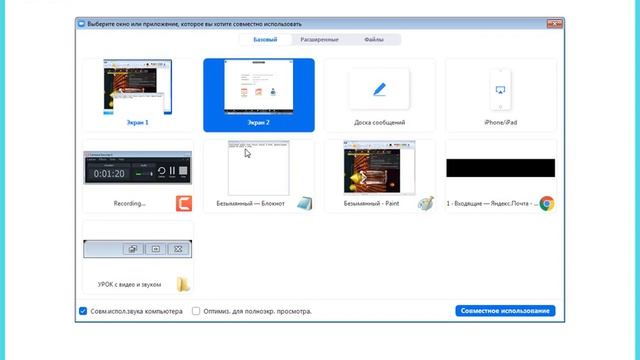The height and width of the screenshot is (360, 640).
Task: Toggle Совм.испол.звука компьютера checkbox
Action: (83, 311)
